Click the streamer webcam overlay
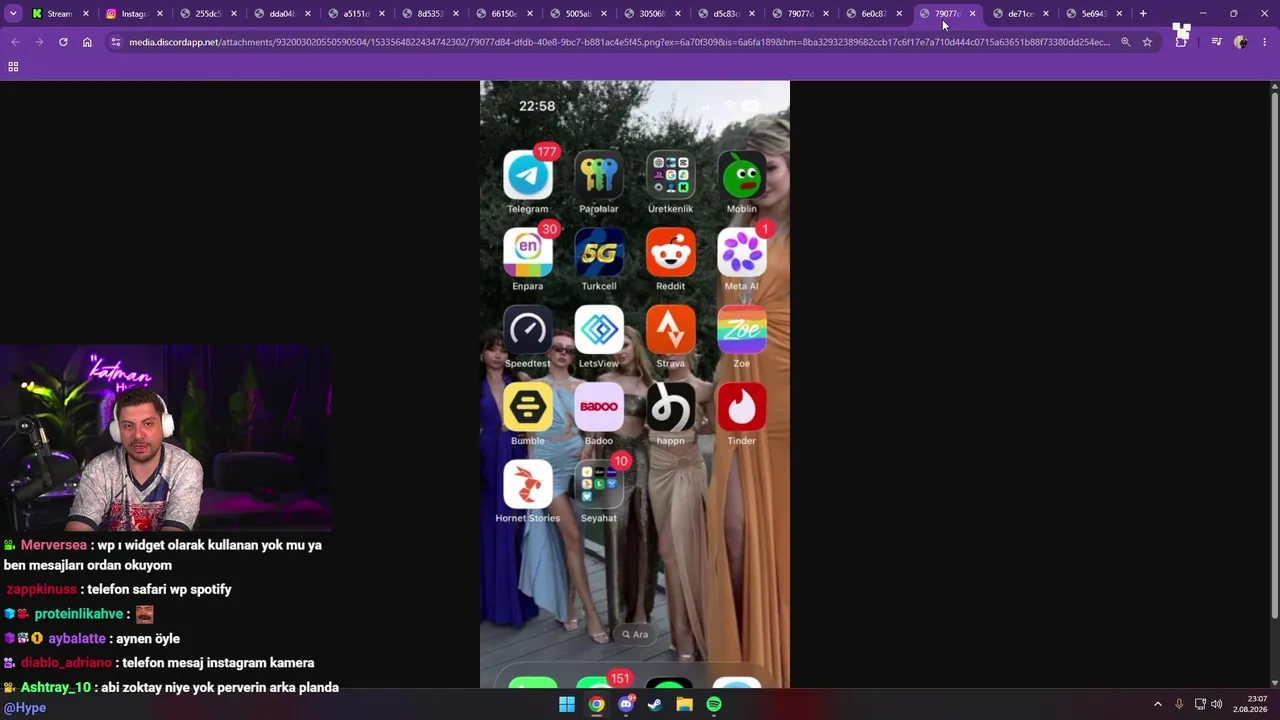The image size is (1280, 720). [166, 438]
